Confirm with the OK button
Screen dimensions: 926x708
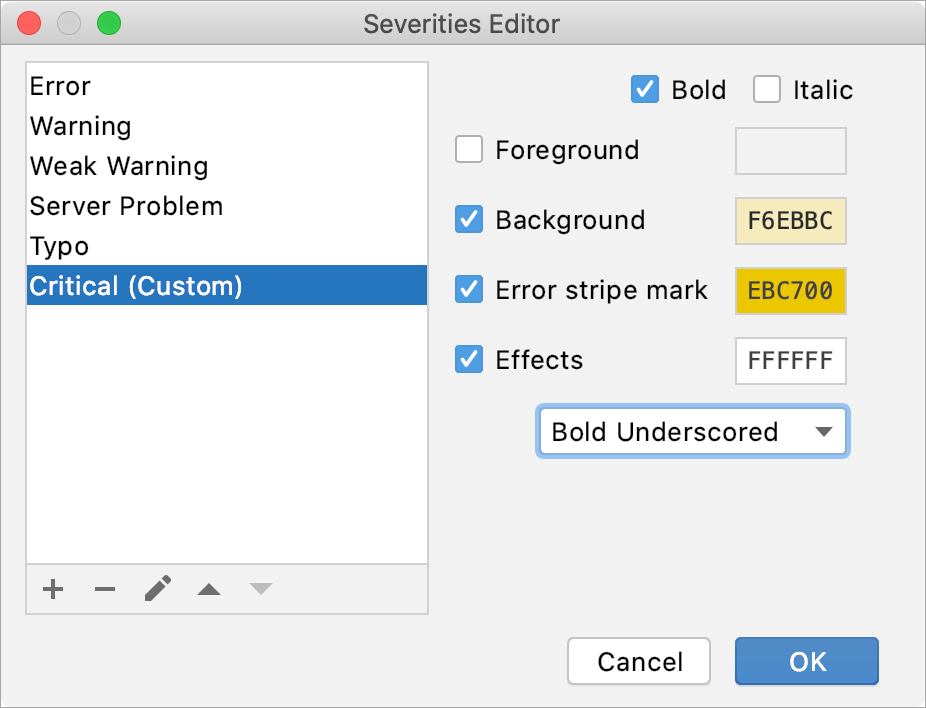pyautogui.click(x=806, y=661)
